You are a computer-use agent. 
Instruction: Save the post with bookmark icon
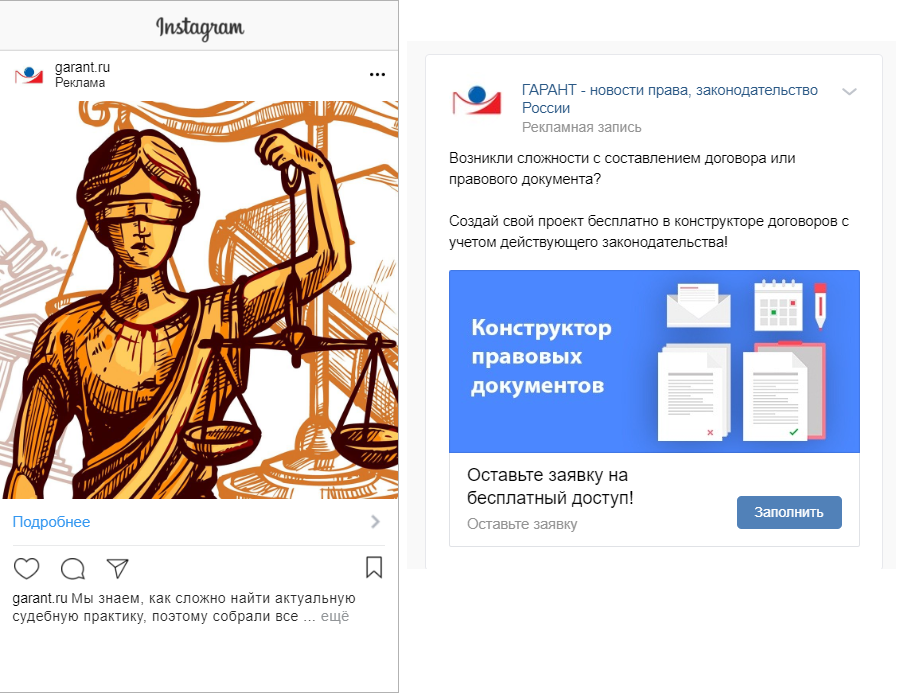[374, 567]
